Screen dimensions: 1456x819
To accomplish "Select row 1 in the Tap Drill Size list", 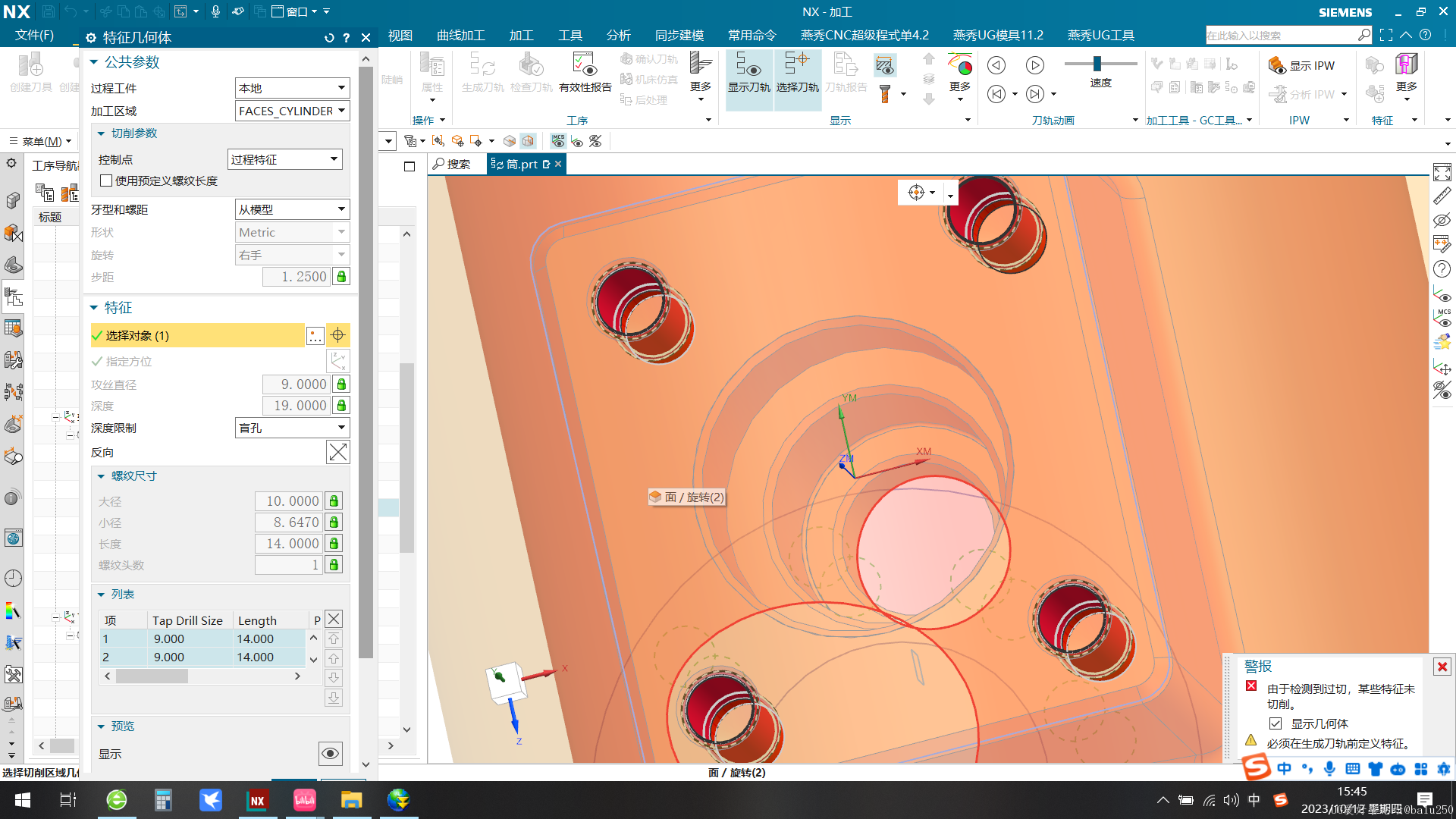I will point(202,639).
